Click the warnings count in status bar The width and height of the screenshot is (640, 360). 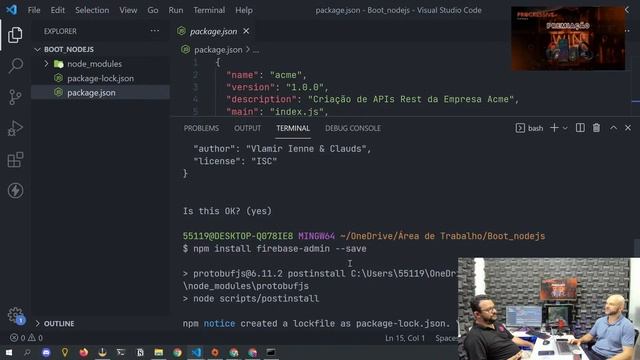(35, 338)
